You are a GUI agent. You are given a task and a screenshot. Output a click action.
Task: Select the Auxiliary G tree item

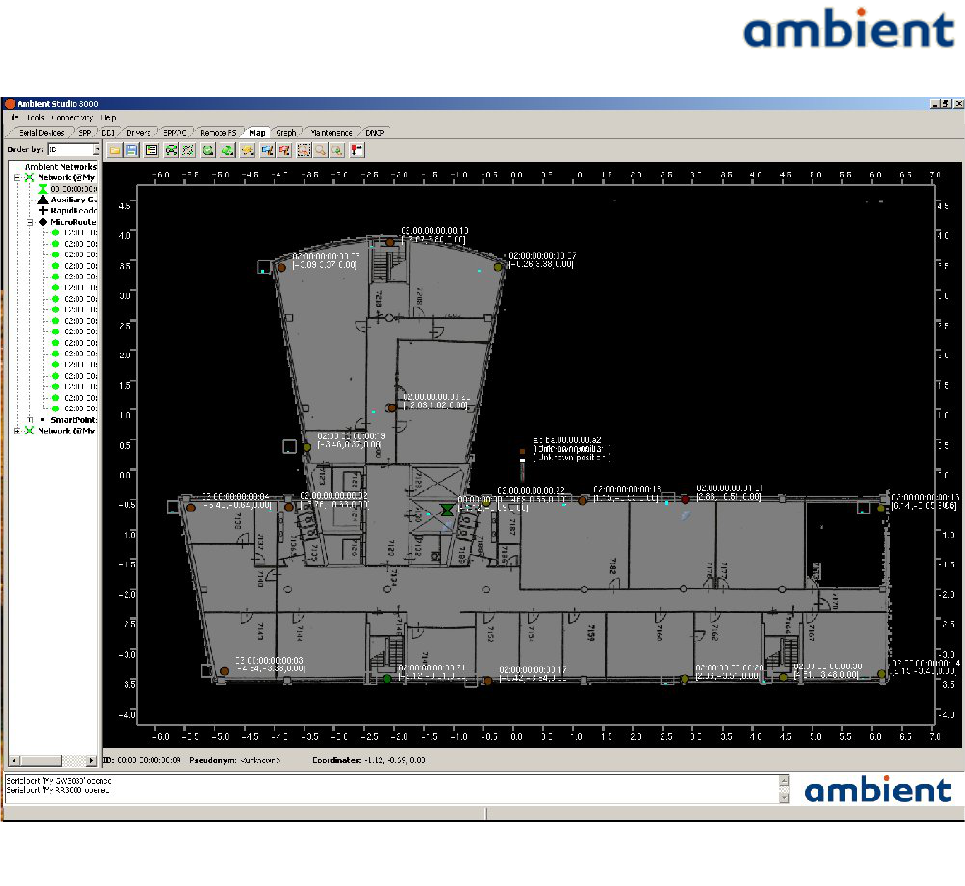click(x=68, y=200)
